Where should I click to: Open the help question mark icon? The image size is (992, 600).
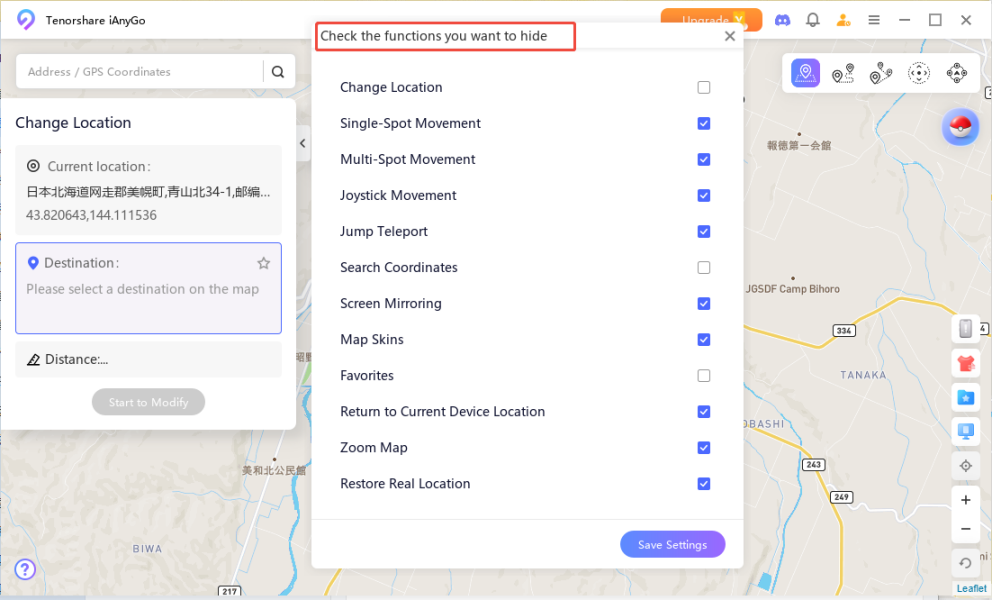point(25,569)
